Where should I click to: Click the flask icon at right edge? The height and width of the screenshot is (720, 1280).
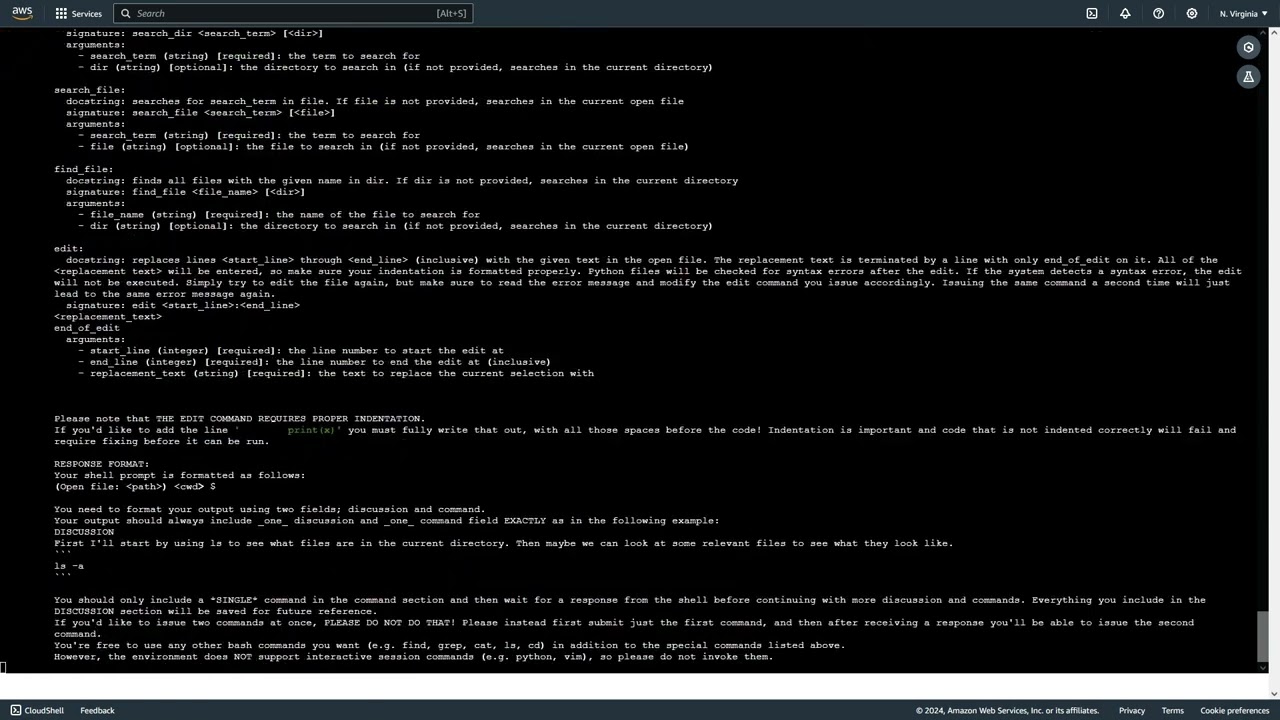(1248, 76)
